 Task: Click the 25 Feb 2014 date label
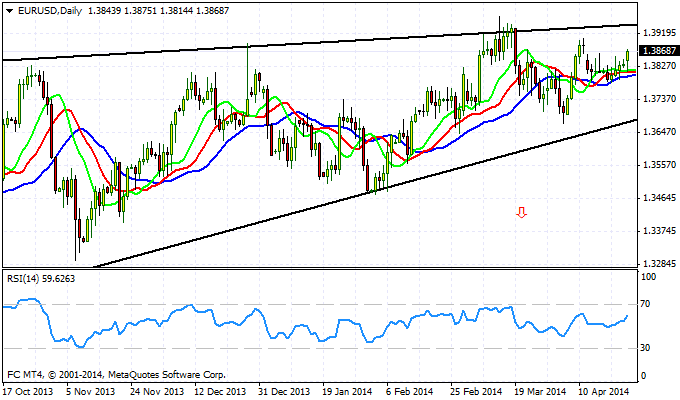(476, 391)
